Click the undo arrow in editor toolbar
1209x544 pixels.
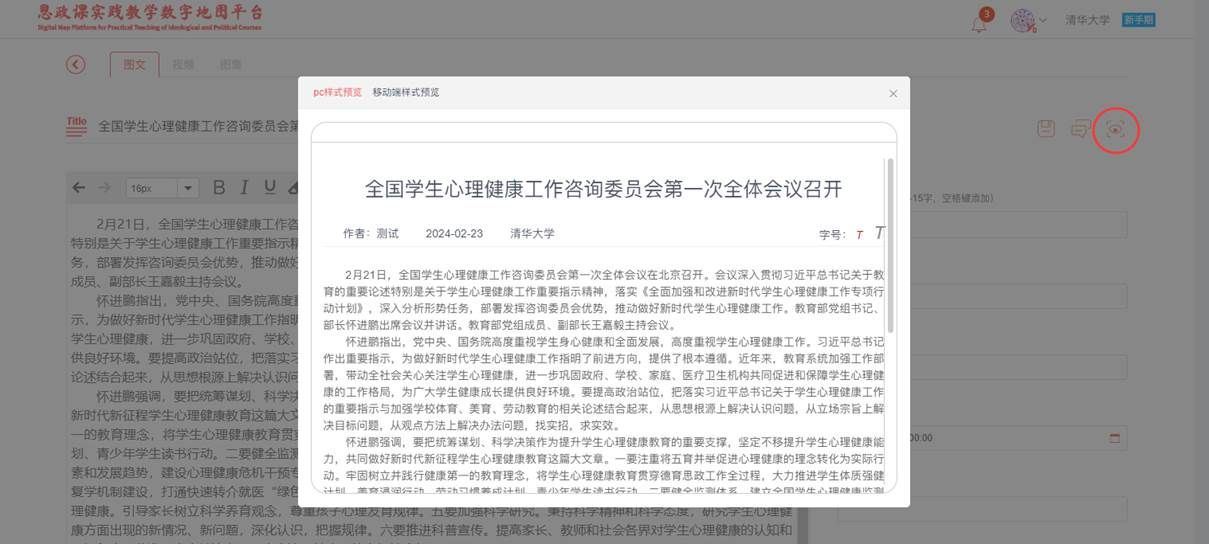coord(80,188)
